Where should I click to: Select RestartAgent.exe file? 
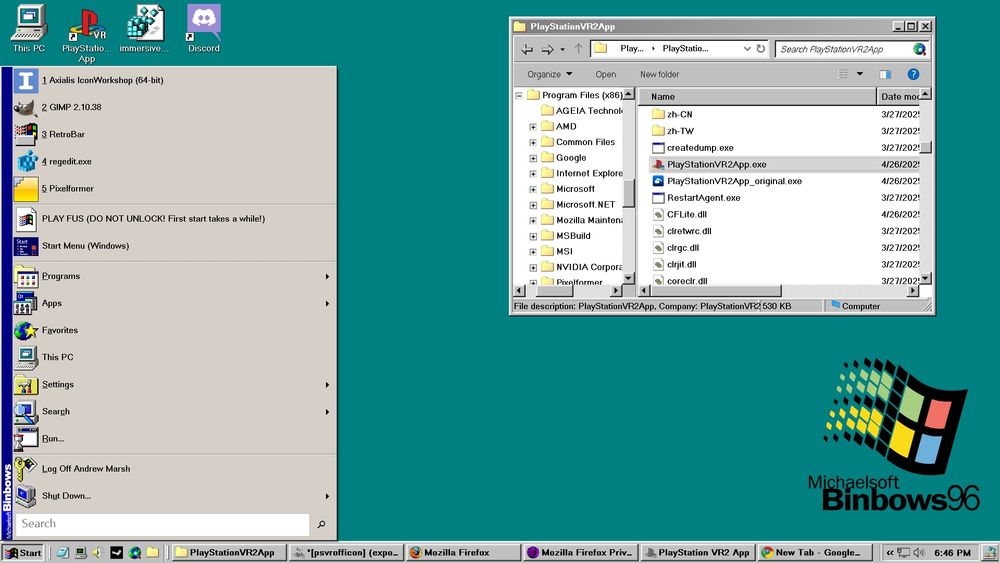(x=696, y=198)
